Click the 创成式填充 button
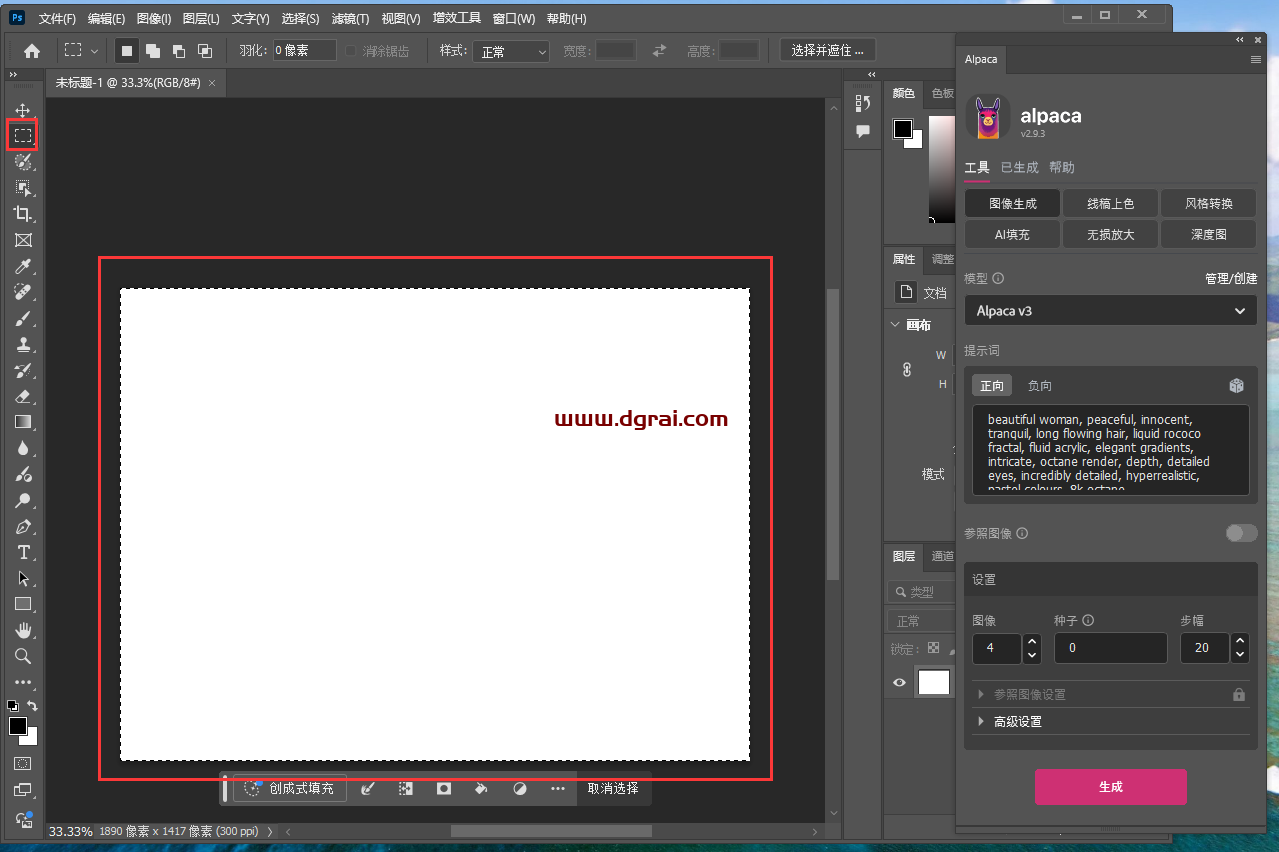The image size is (1279, 852). tap(290, 788)
